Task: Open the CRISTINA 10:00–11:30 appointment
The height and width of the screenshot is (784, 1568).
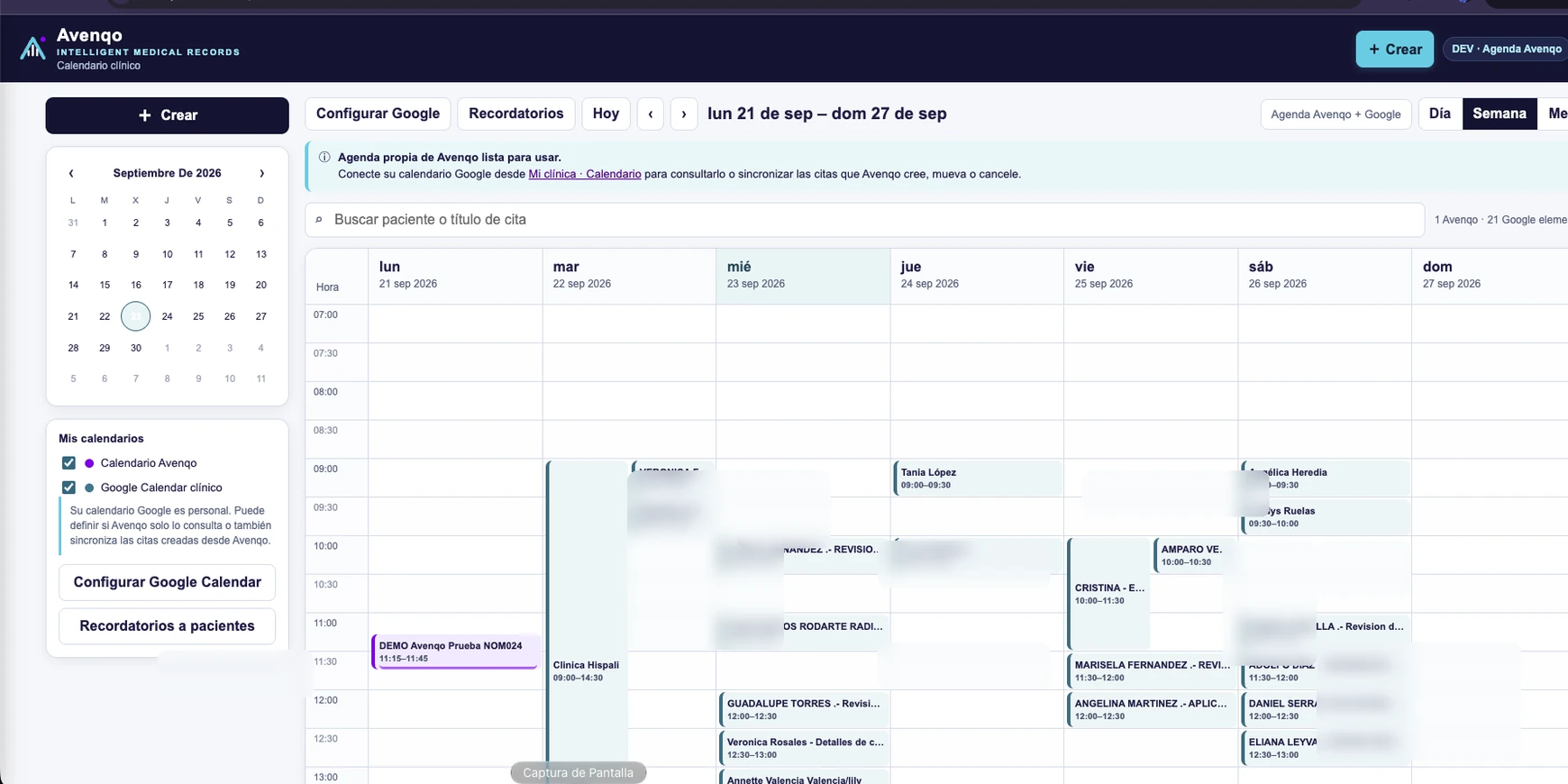Action: click(x=1108, y=594)
